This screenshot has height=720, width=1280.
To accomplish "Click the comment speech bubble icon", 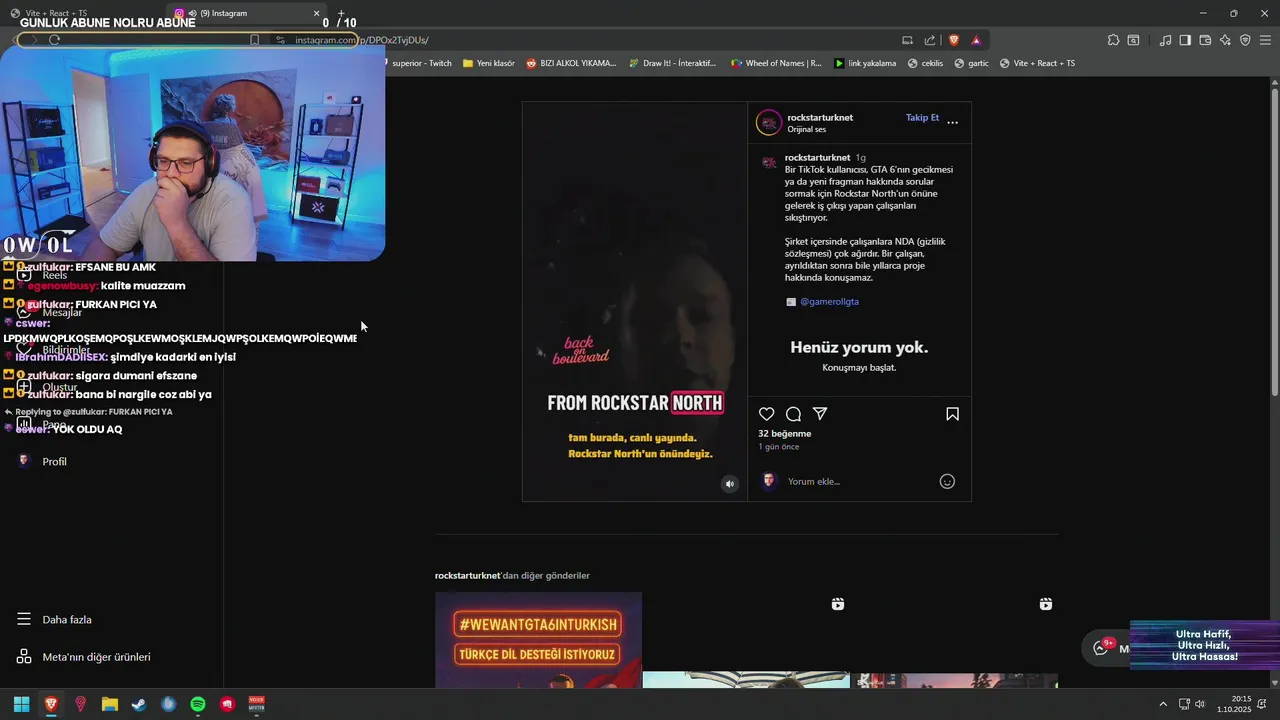I will coord(793,414).
